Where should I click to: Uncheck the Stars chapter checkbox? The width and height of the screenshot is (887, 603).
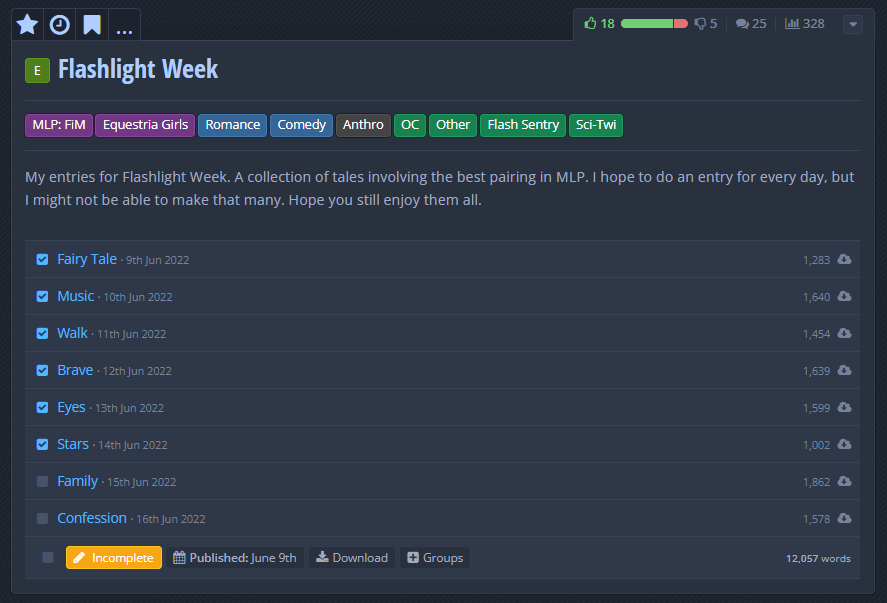pos(42,445)
